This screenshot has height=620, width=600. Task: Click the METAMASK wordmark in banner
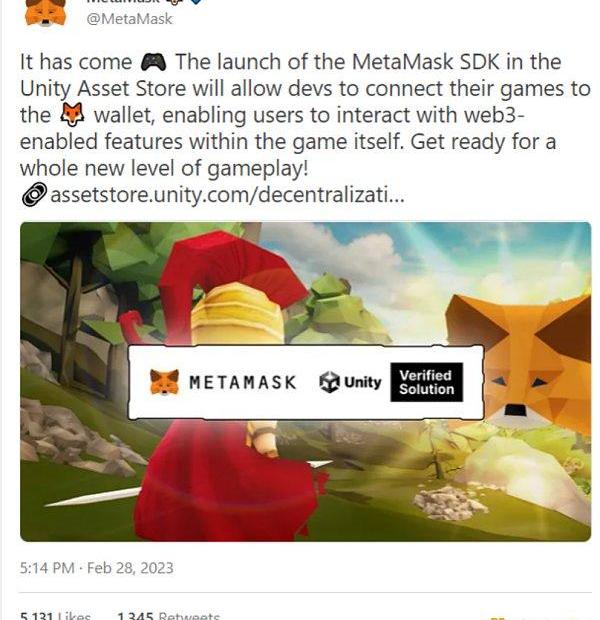point(243,382)
